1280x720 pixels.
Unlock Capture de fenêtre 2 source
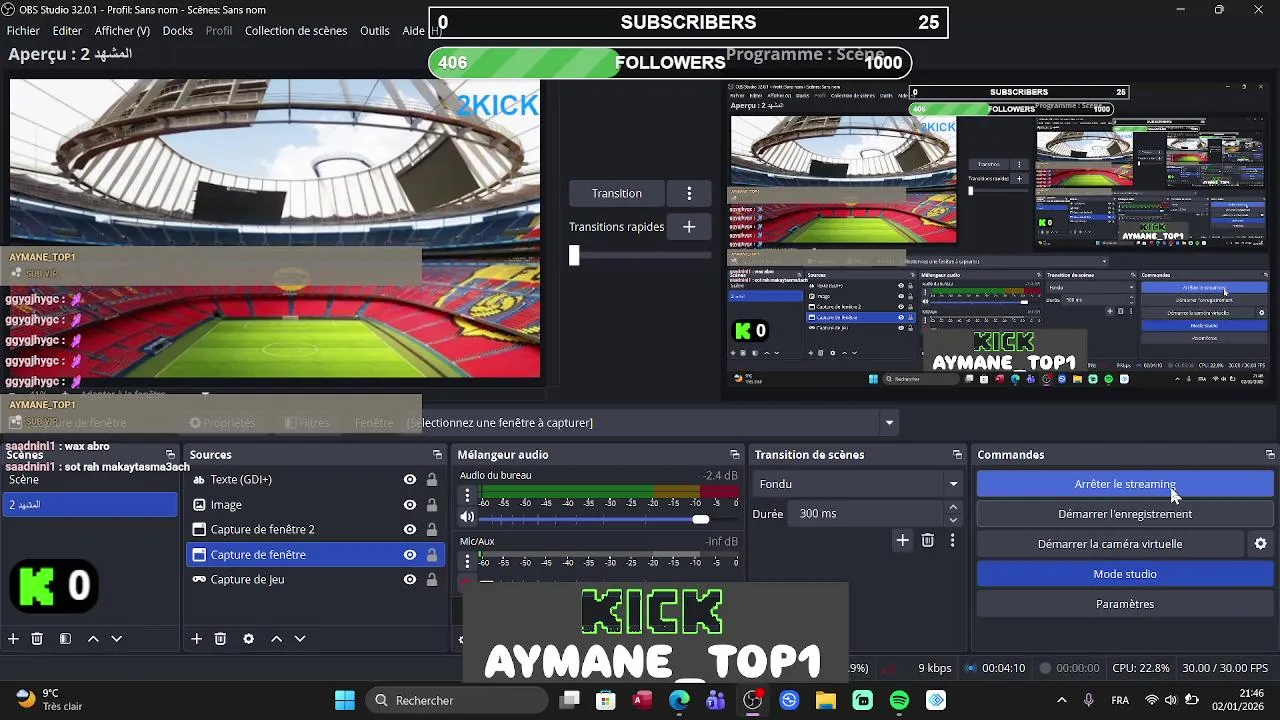(x=432, y=530)
